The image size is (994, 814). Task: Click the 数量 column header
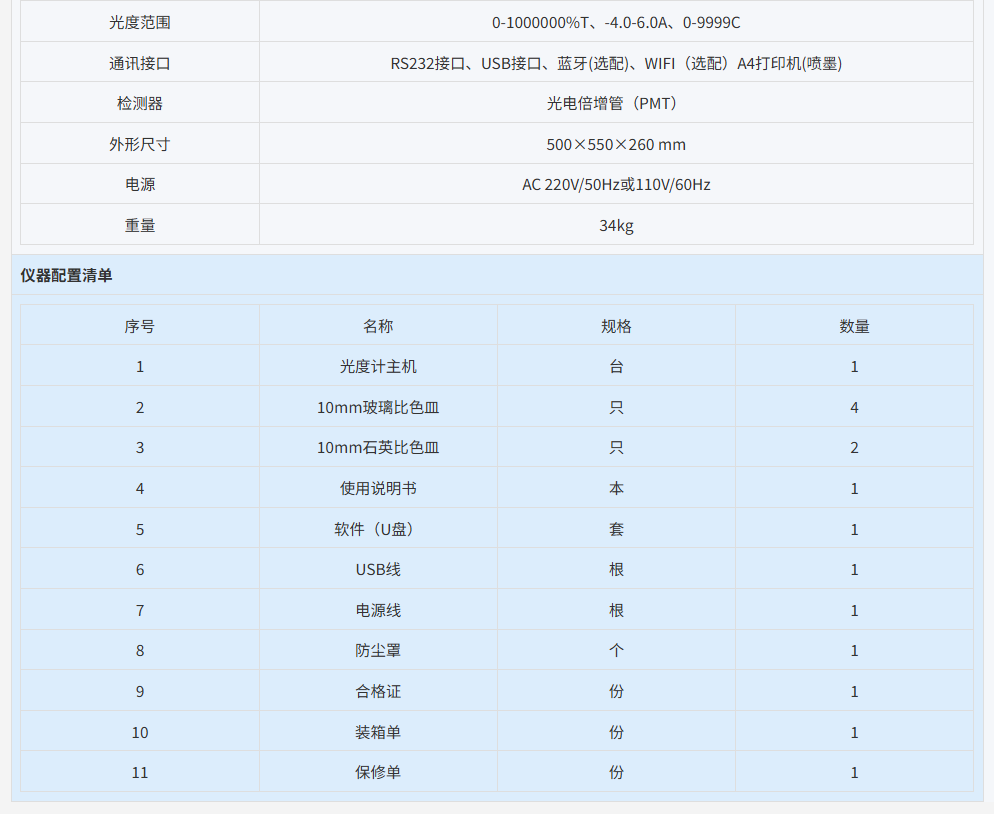pos(854,326)
